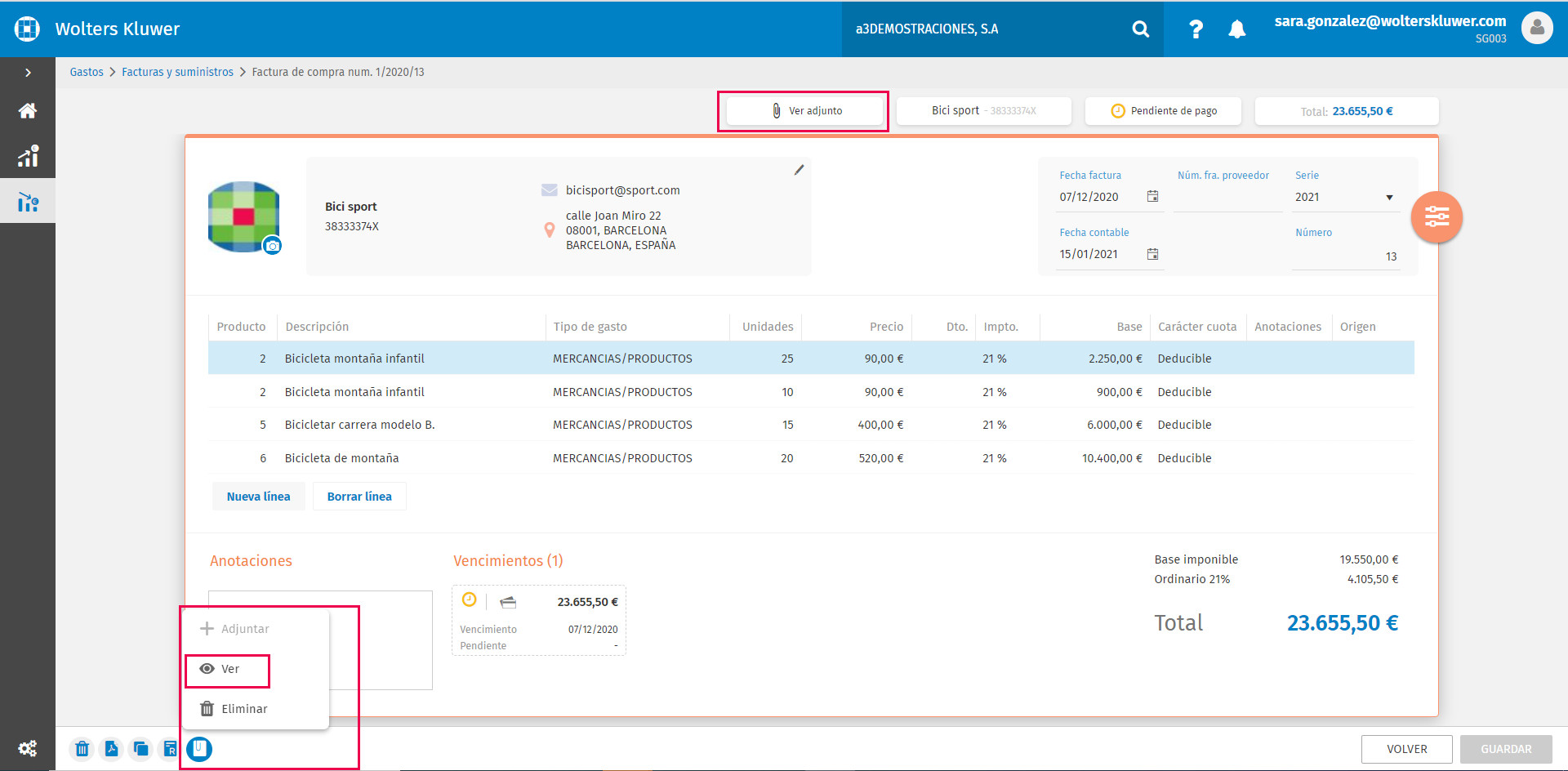Click the Ver adjunto button

tap(805, 111)
